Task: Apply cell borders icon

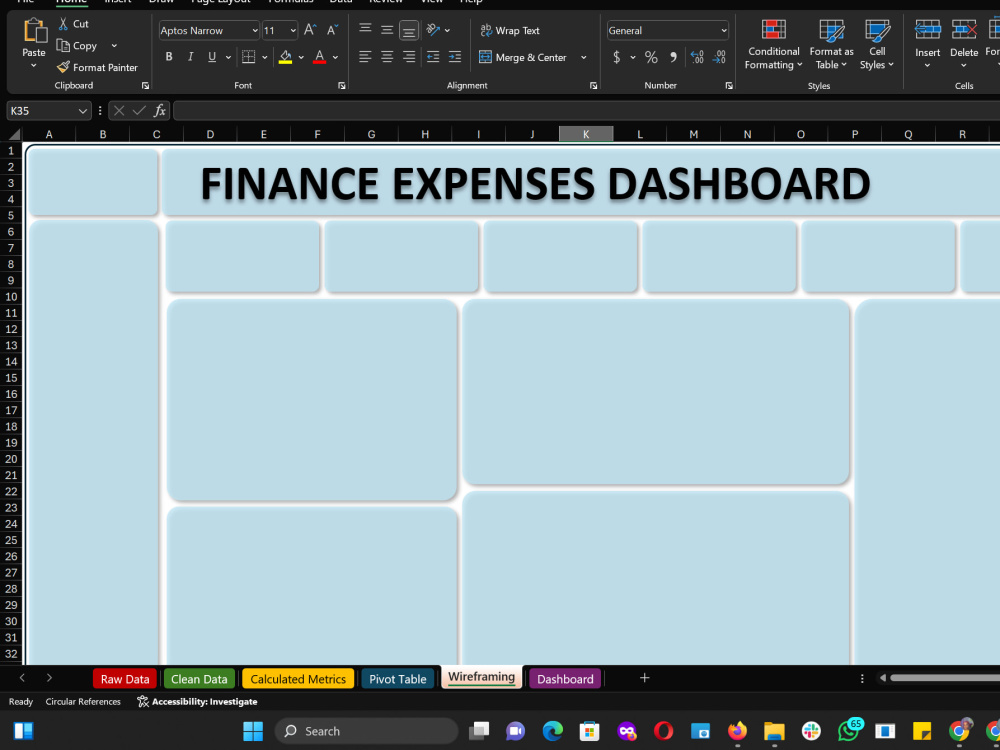Action: click(249, 57)
